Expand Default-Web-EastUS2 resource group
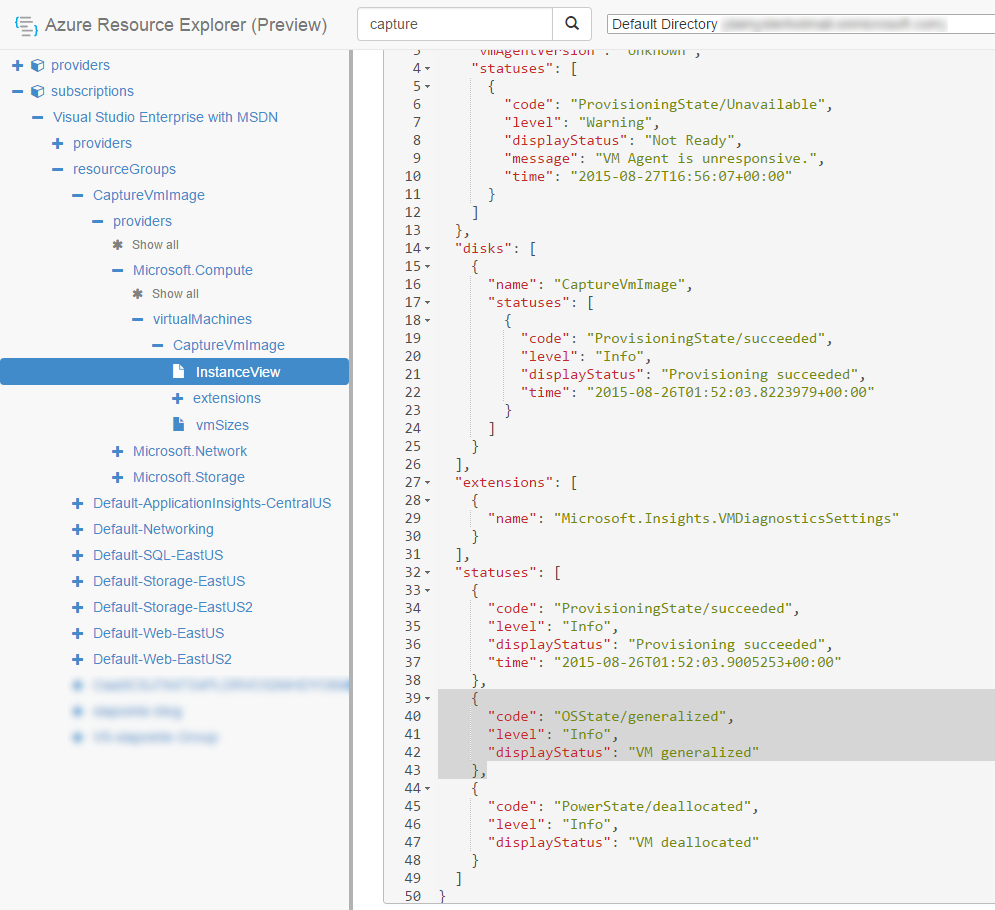This screenshot has height=910, width=995. [x=77, y=659]
